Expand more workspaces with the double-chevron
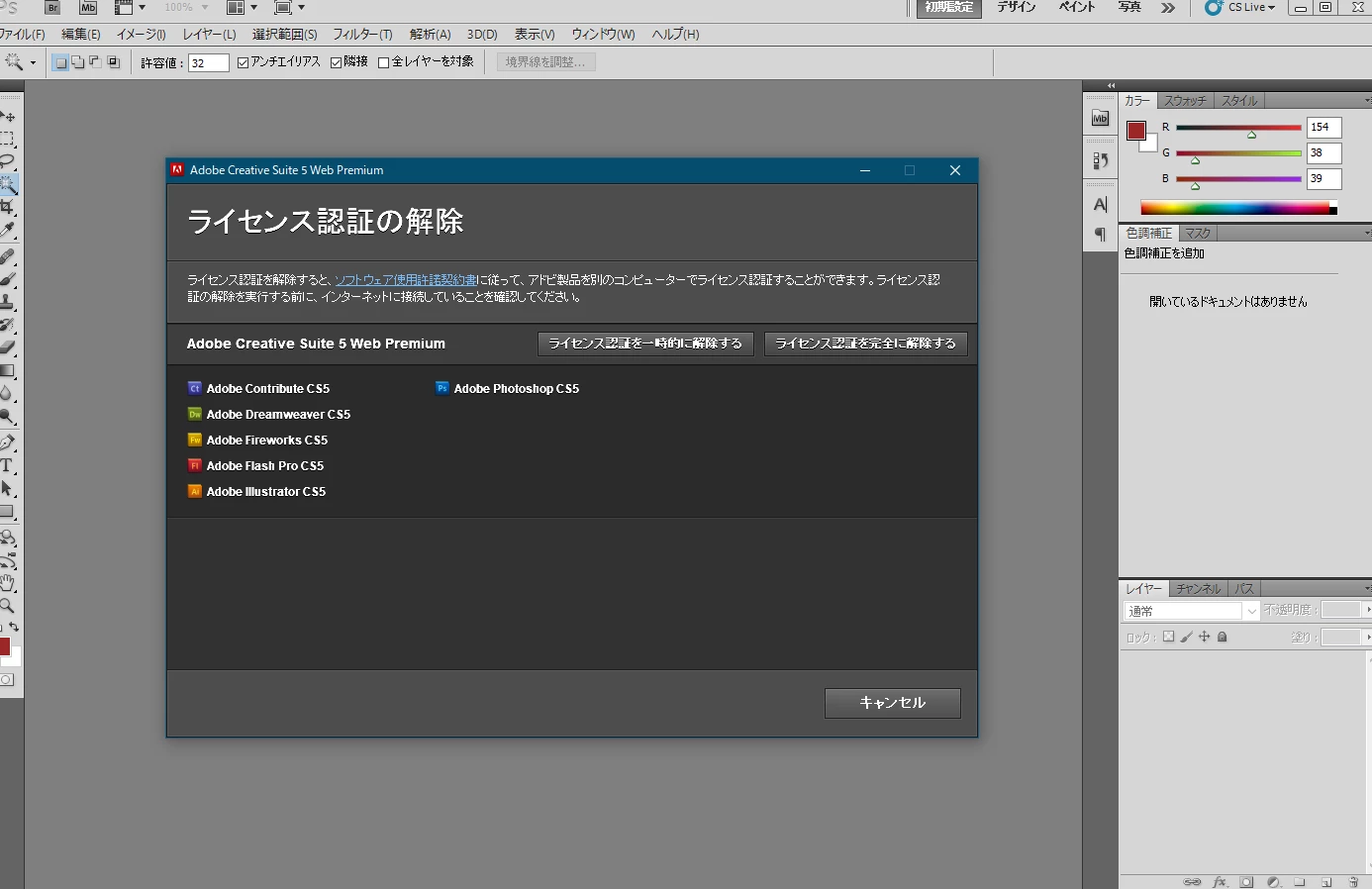This screenshot has width=1372, height=889. click(x=1168, y=8)
